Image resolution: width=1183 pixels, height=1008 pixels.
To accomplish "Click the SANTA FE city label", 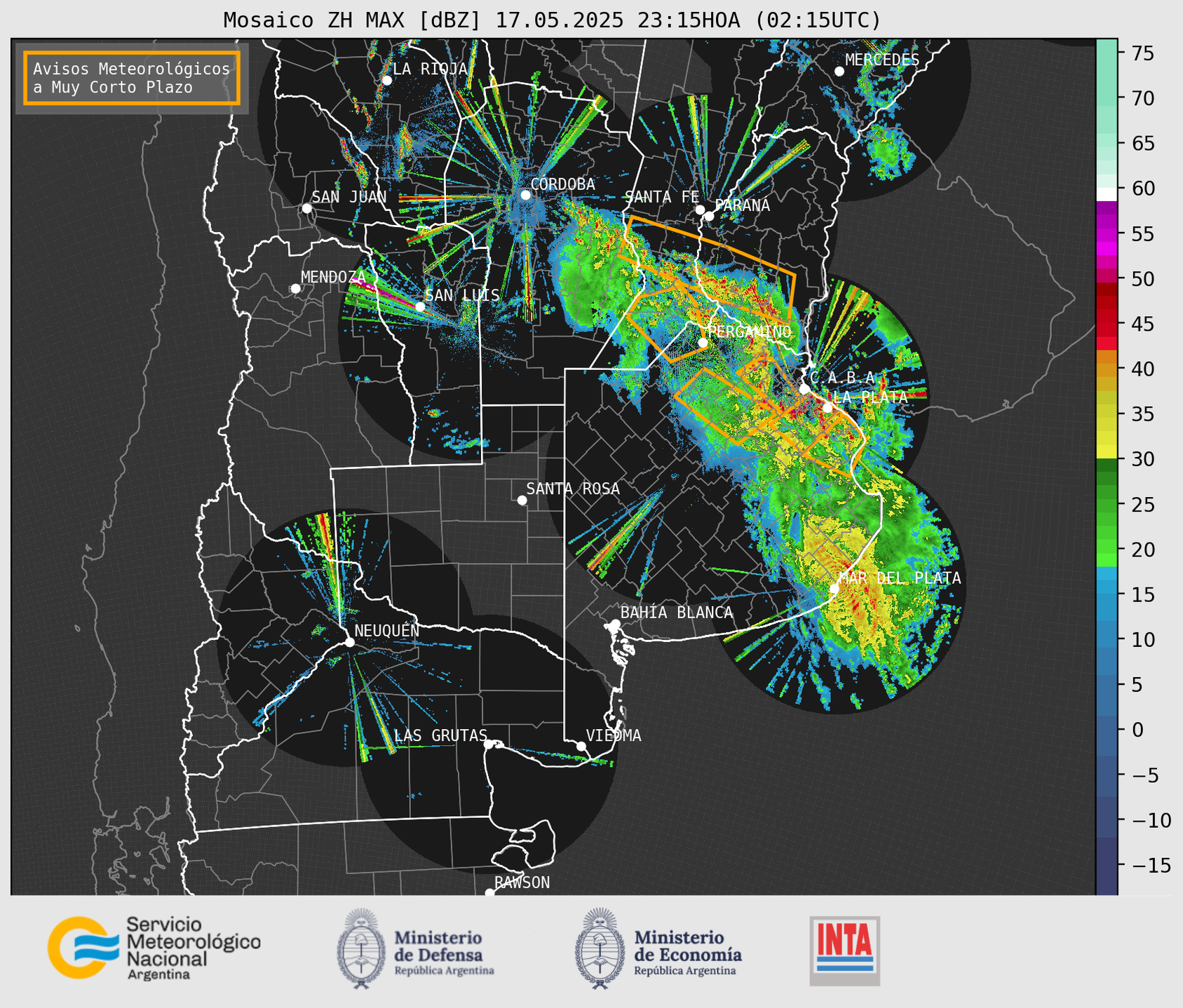I will [662, 197].
